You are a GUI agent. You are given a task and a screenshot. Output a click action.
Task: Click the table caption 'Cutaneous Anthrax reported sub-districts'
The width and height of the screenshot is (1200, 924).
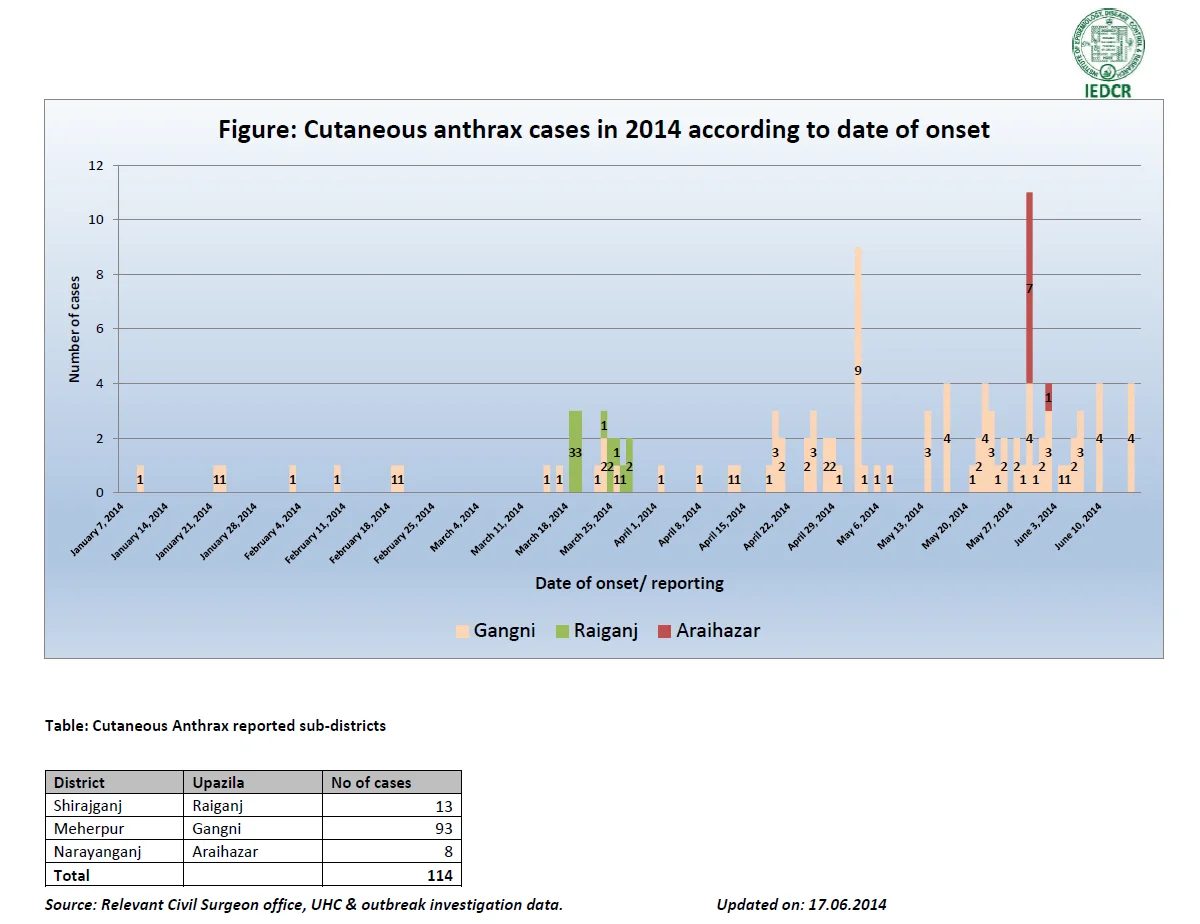(x=239, y=726)
